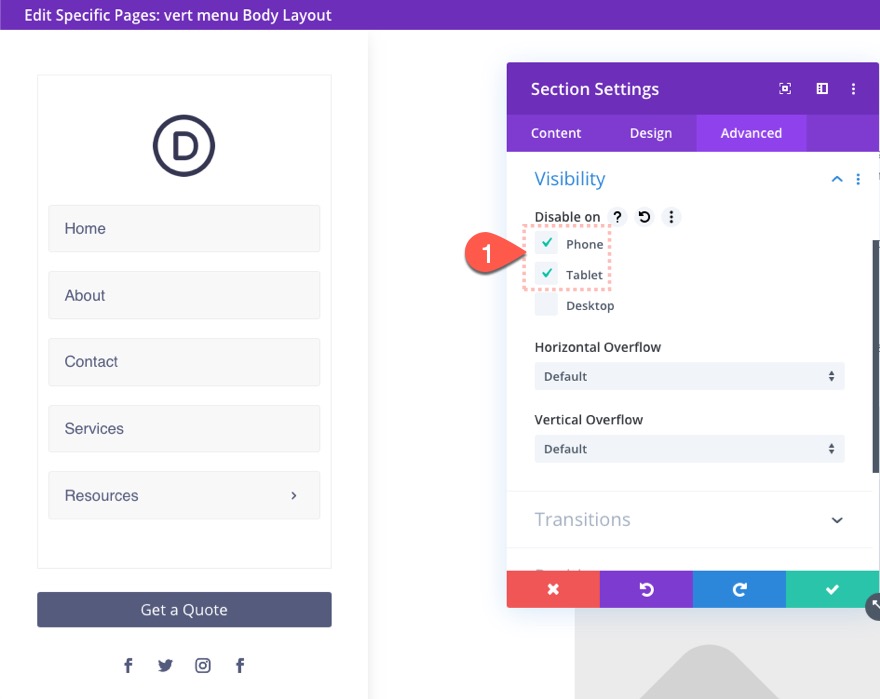
Task: Switch to the Design tab
Action: (651, 132)
